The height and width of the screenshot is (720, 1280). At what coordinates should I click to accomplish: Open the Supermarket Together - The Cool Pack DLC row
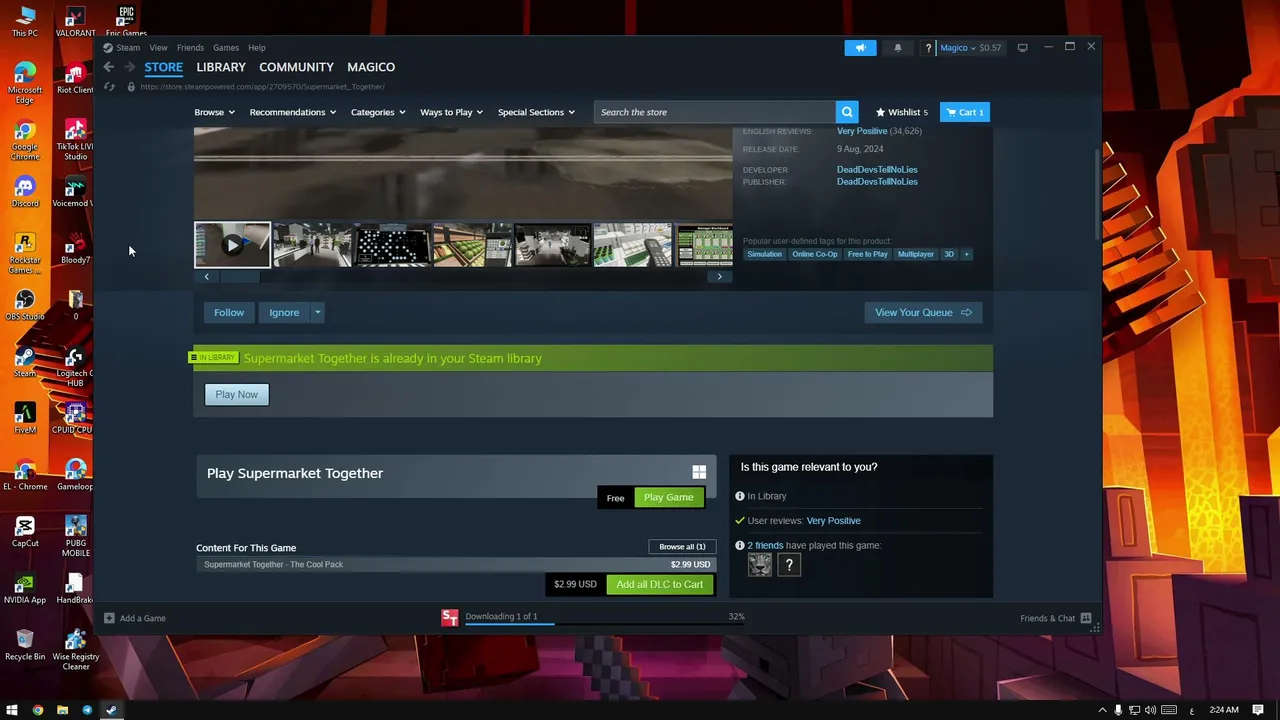[x=456, y=564]
